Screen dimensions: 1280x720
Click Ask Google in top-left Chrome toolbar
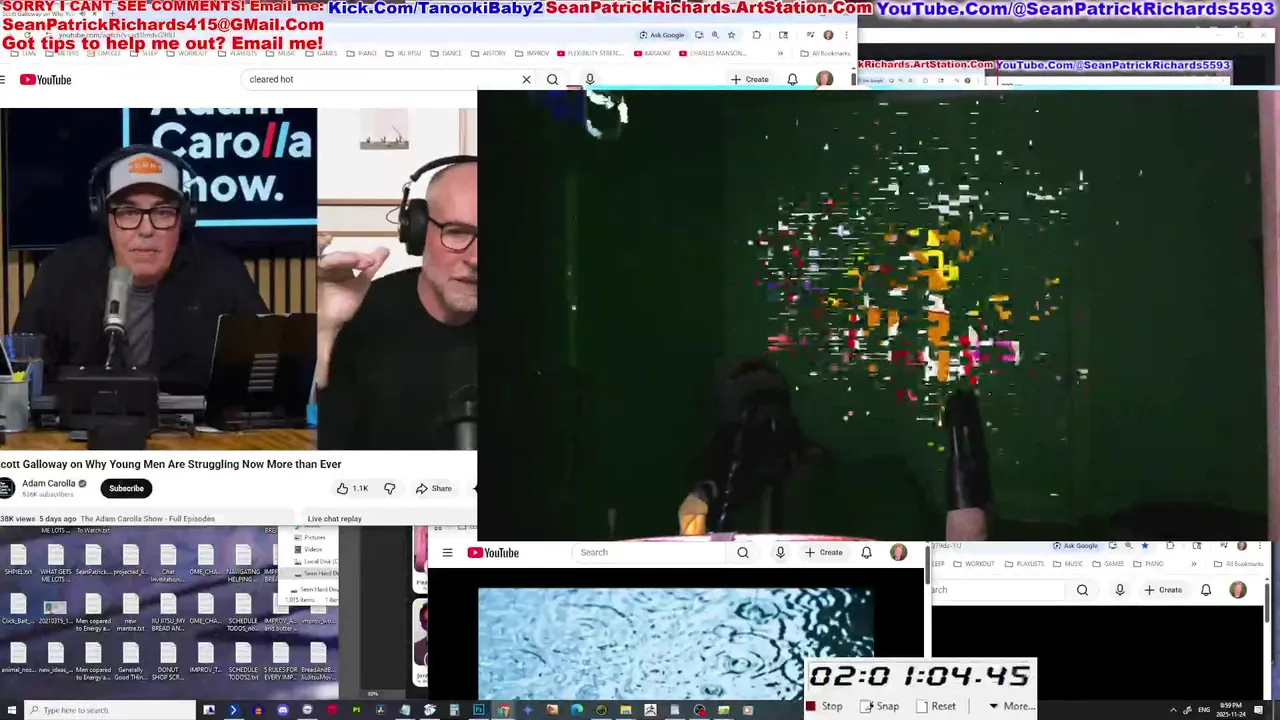coord(662,35)
